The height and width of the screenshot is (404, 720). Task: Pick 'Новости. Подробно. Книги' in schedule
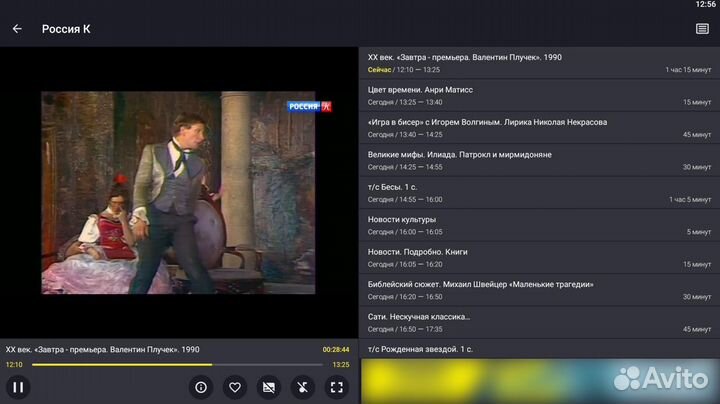(x=539, y=258)
